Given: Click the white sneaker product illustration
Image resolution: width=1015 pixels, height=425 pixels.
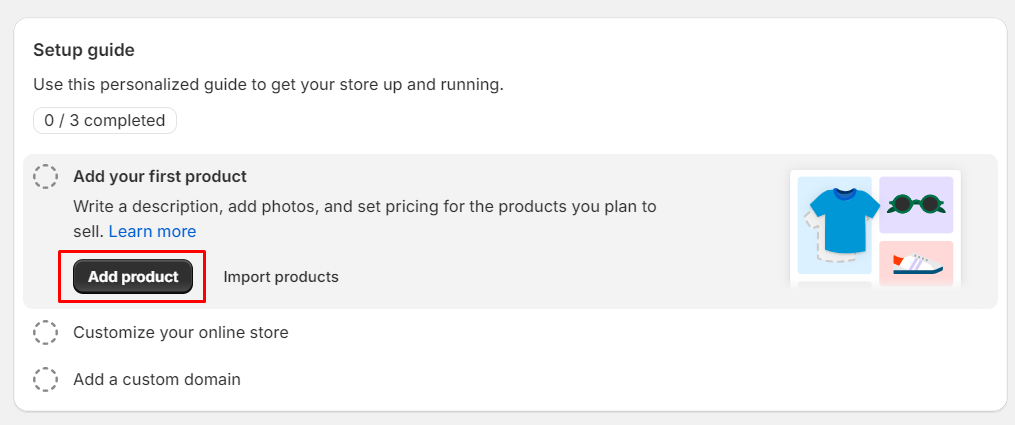Looking at the screenshot, I should click(916, 263).
